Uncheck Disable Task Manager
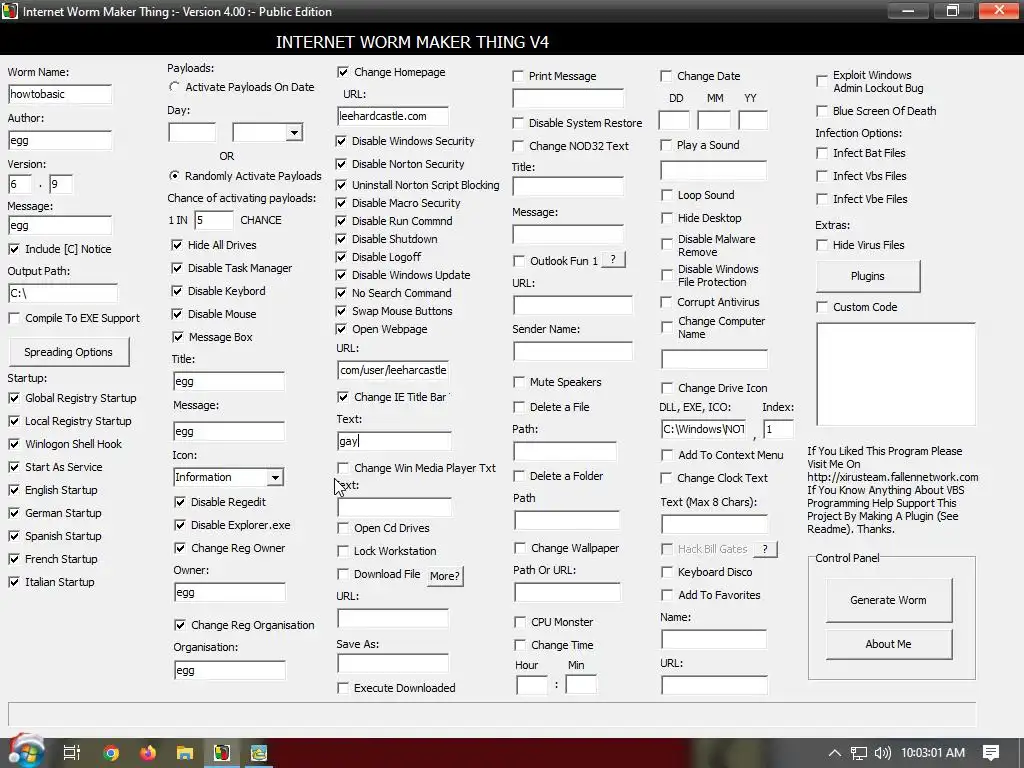1024x768 pixels. click(x=176, y=268)
